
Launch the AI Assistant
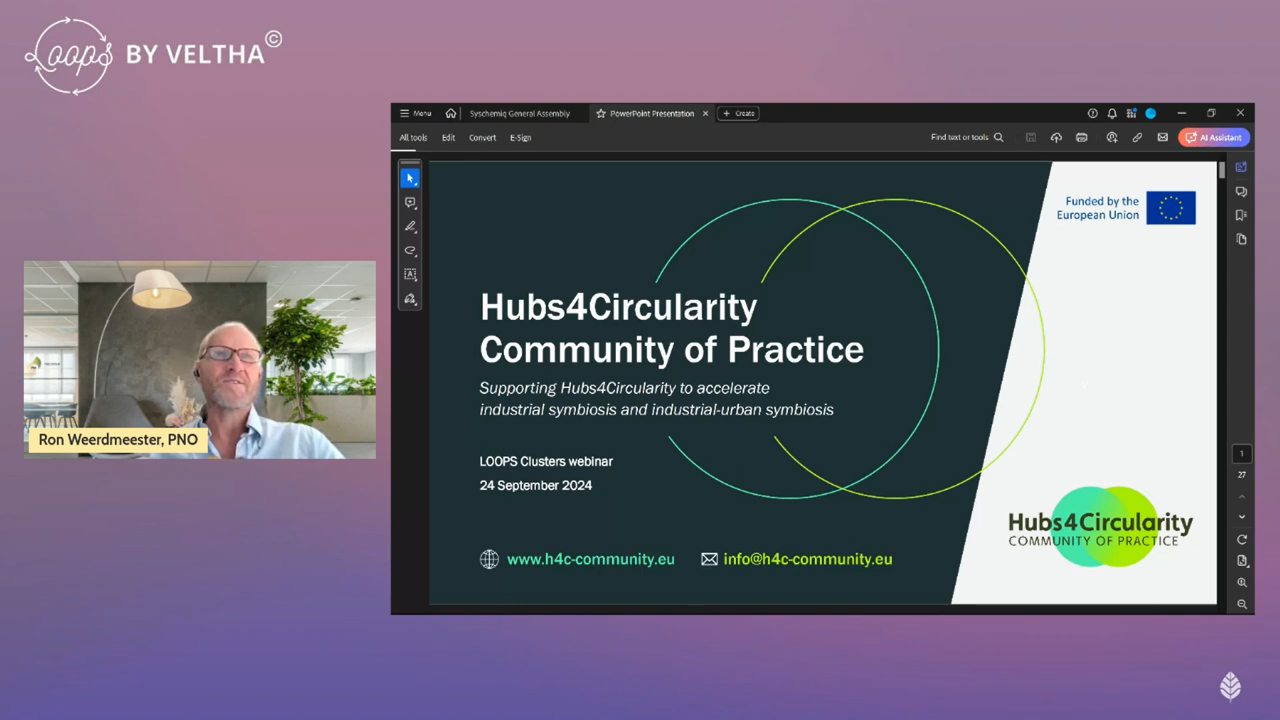click(1214, 137)
